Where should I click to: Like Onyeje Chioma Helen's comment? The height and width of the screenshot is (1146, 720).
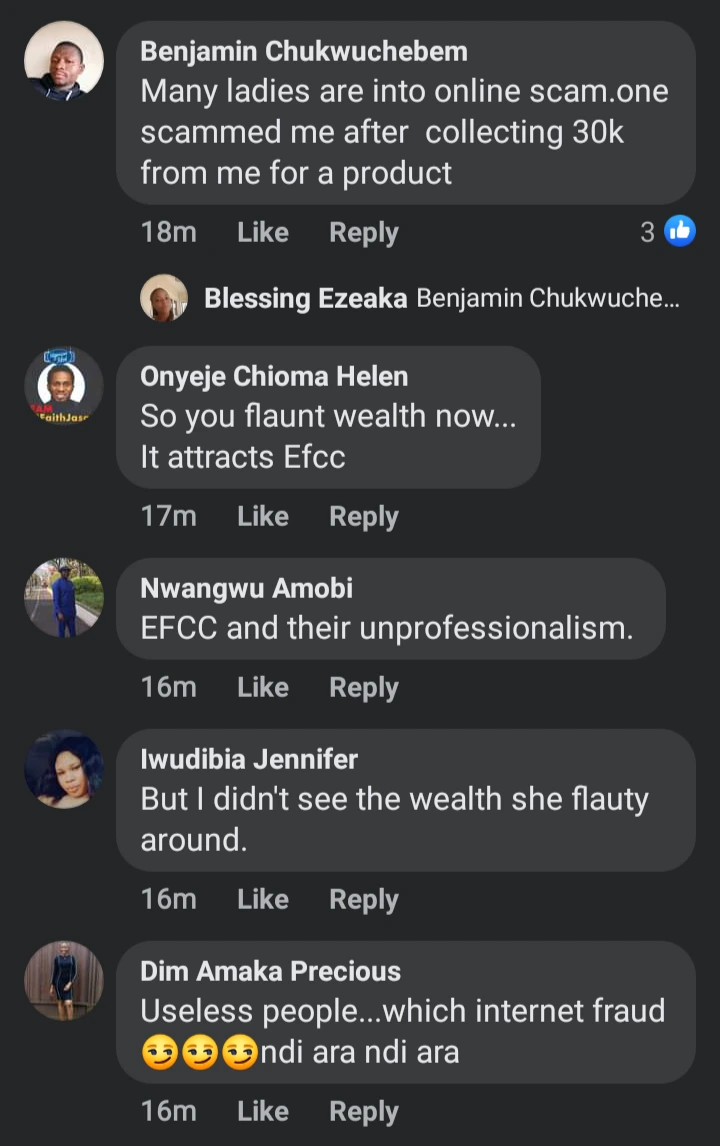pyautogui.click(x=263, y=517)
